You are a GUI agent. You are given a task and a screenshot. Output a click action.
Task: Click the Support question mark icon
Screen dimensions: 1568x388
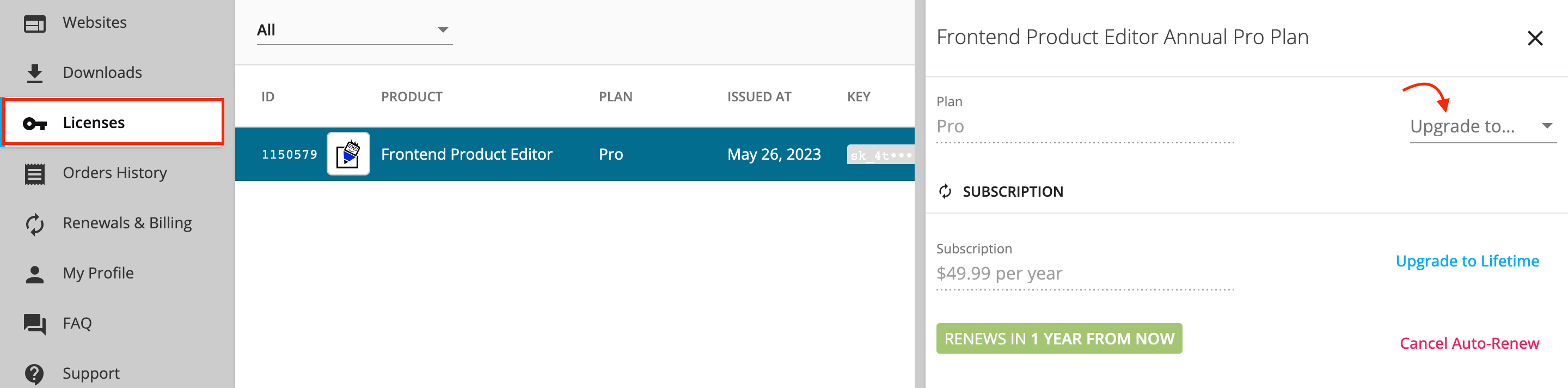35,374
